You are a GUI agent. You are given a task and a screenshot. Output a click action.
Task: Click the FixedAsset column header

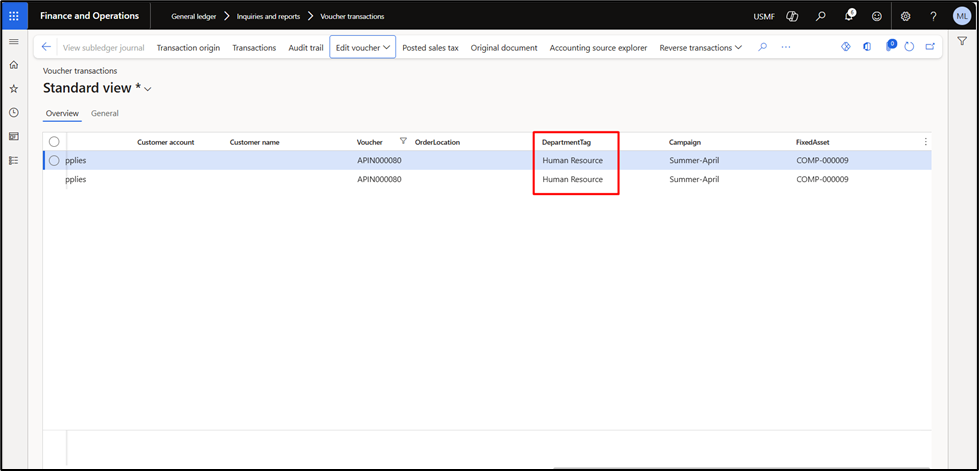point(812,142)
